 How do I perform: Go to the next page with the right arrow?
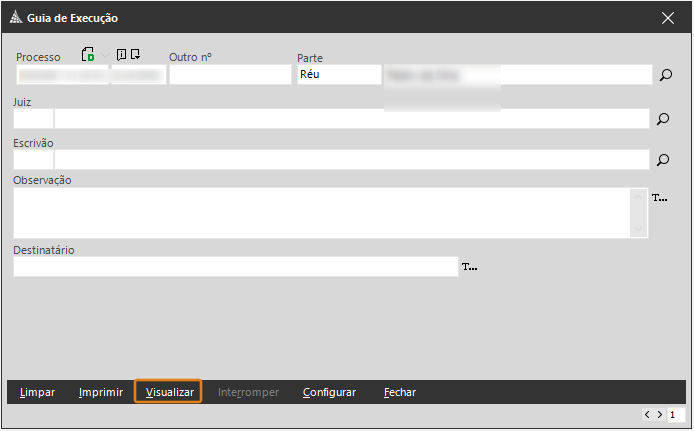[x=659, y=415]
